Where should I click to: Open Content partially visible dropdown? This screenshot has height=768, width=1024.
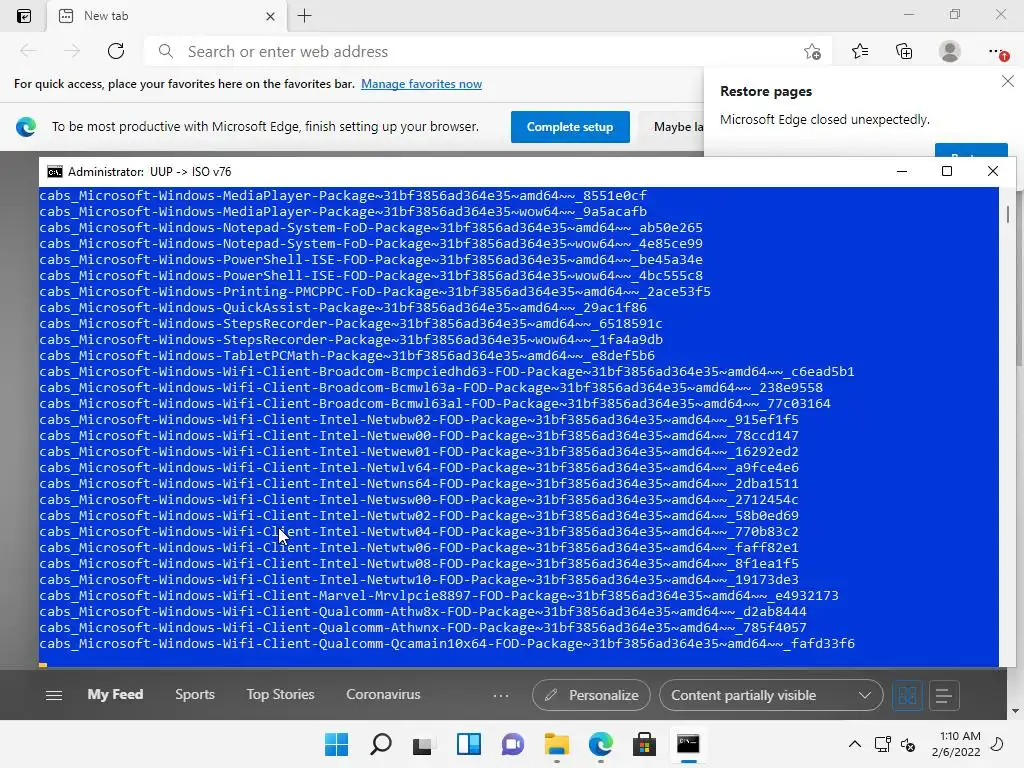[771, 696]
